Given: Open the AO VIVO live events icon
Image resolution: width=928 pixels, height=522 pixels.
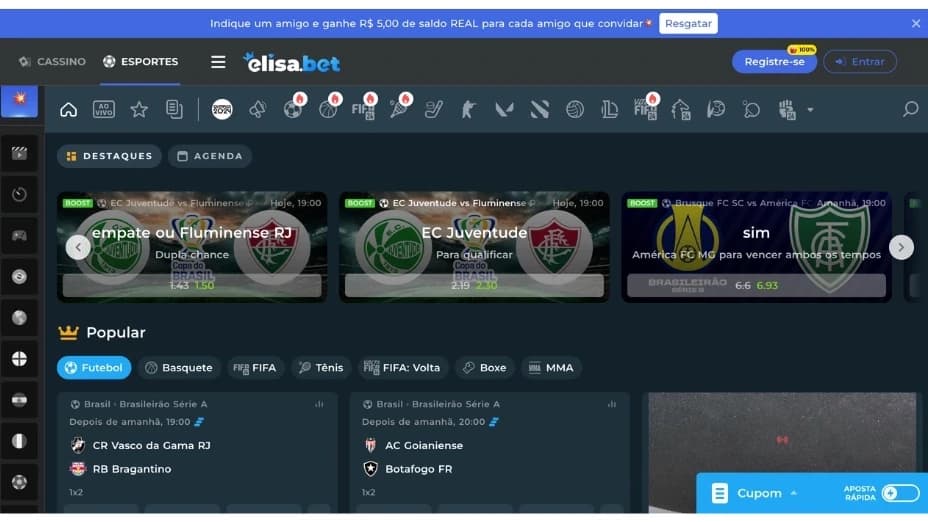Looking at the screenshot, I should tap(104, 109).
